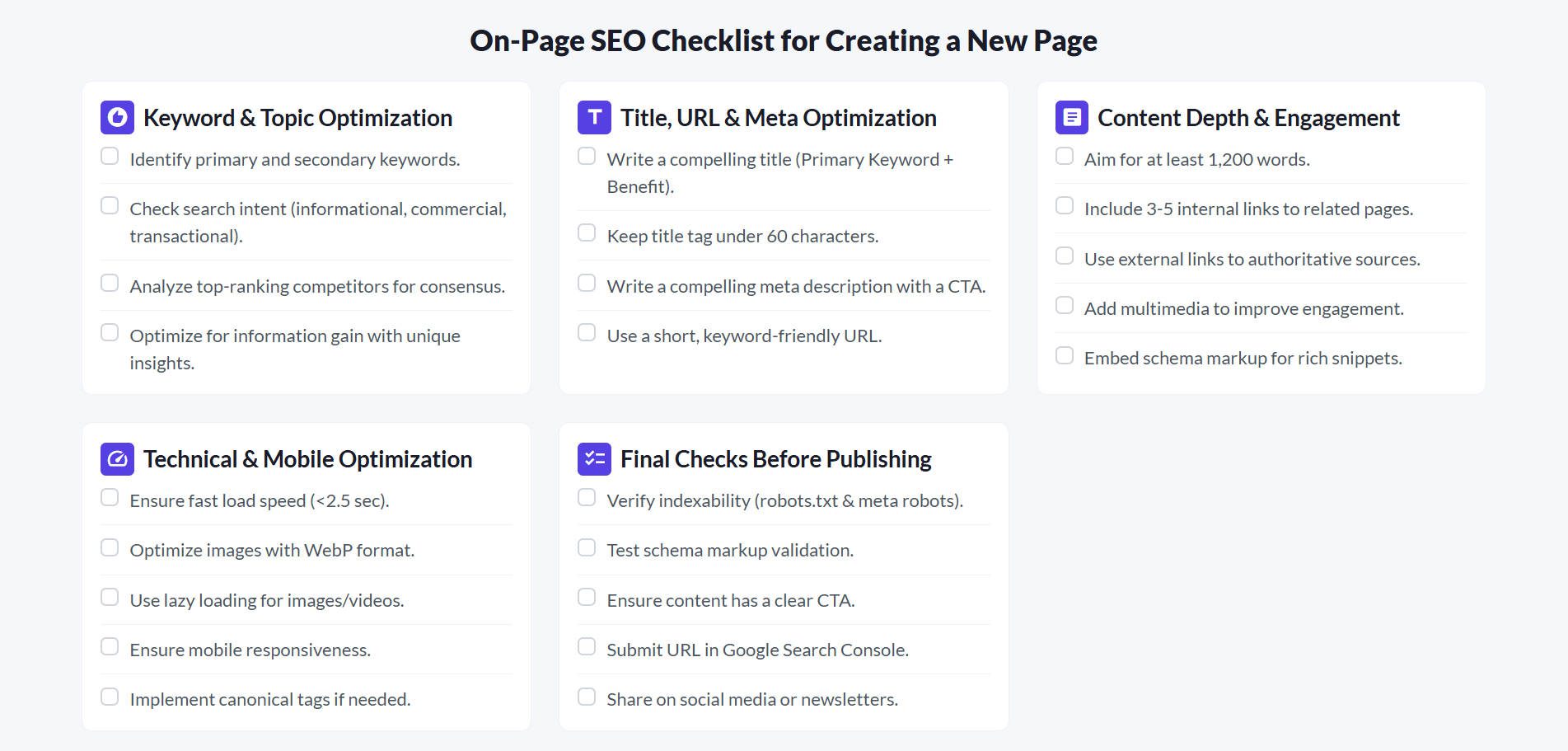Check the information gain optimization item
Screen dimensions: 1568x751
pyautogui.click(x=110, y=331)
